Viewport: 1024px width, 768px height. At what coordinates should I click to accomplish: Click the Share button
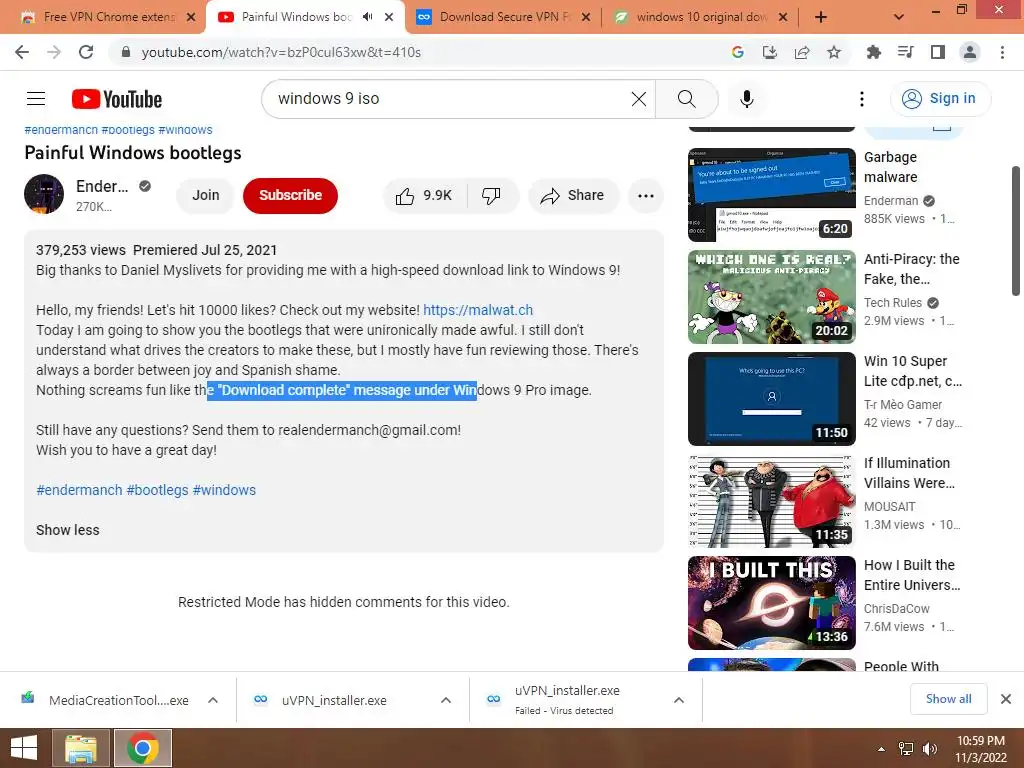[573, 195]
